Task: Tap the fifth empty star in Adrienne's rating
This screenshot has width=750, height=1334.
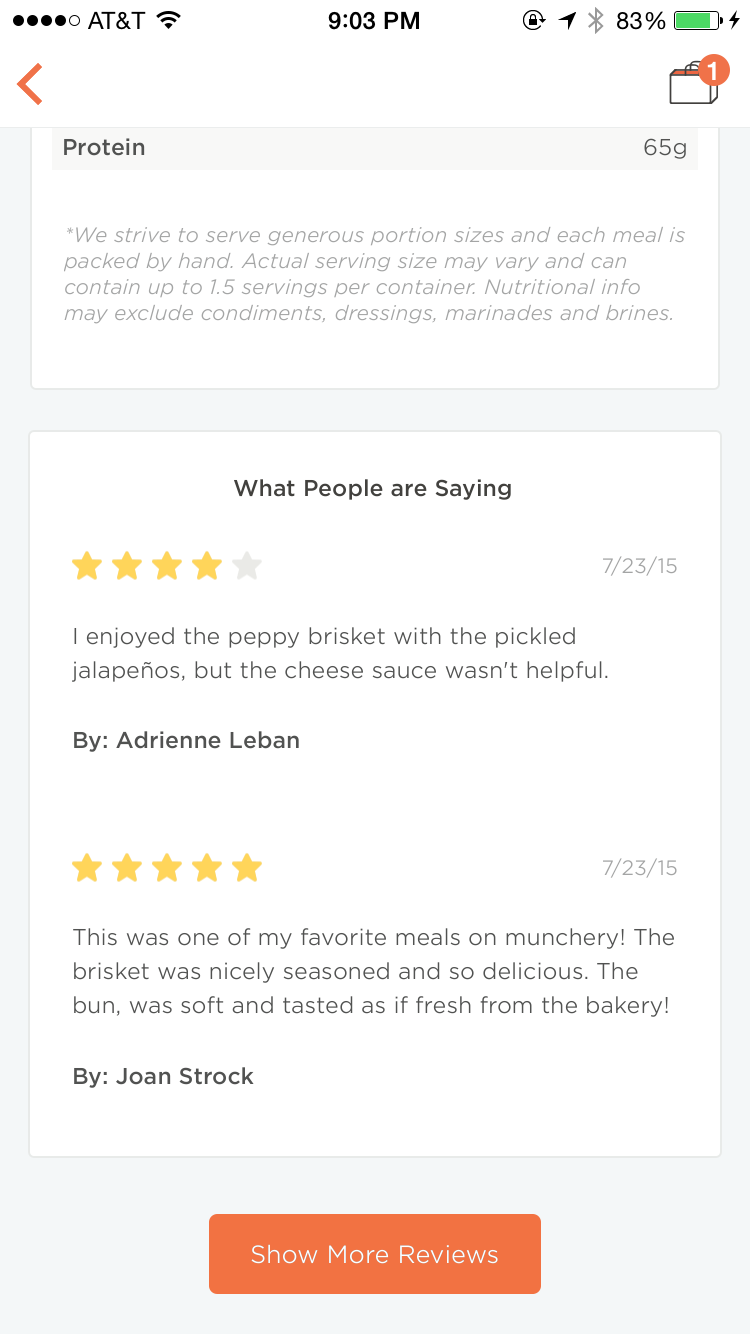Action: click(x=246, y=567)
